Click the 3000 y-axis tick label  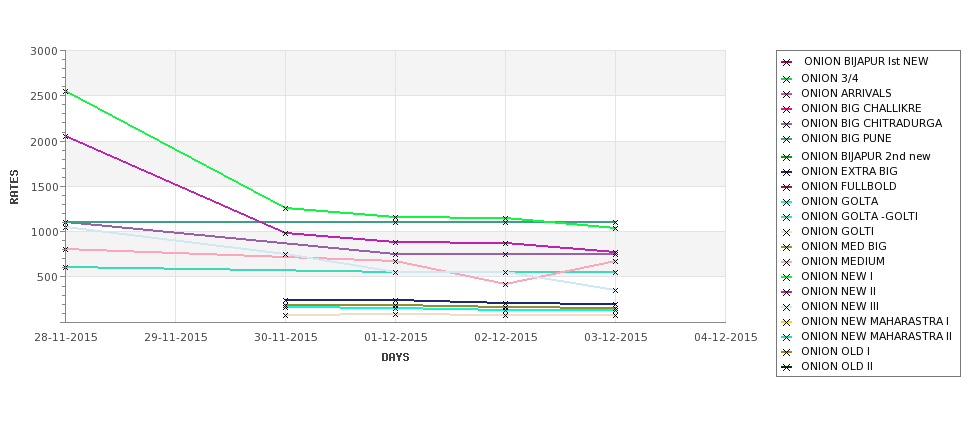click(x=44, y=51)
